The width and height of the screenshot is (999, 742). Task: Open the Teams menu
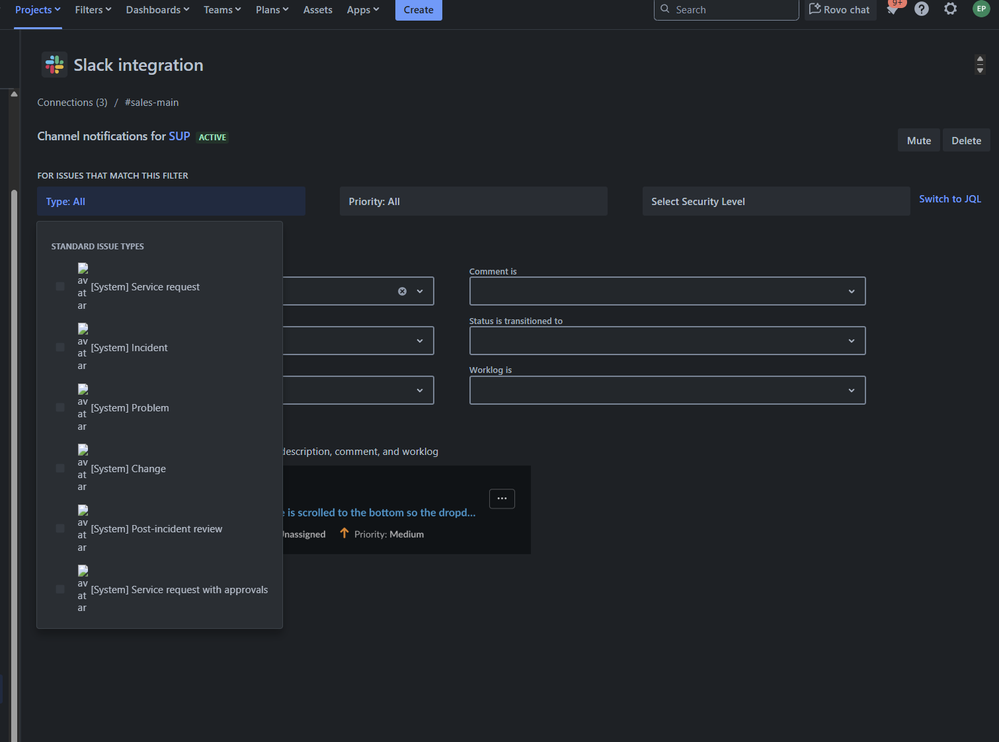click(x=222, y=10)
